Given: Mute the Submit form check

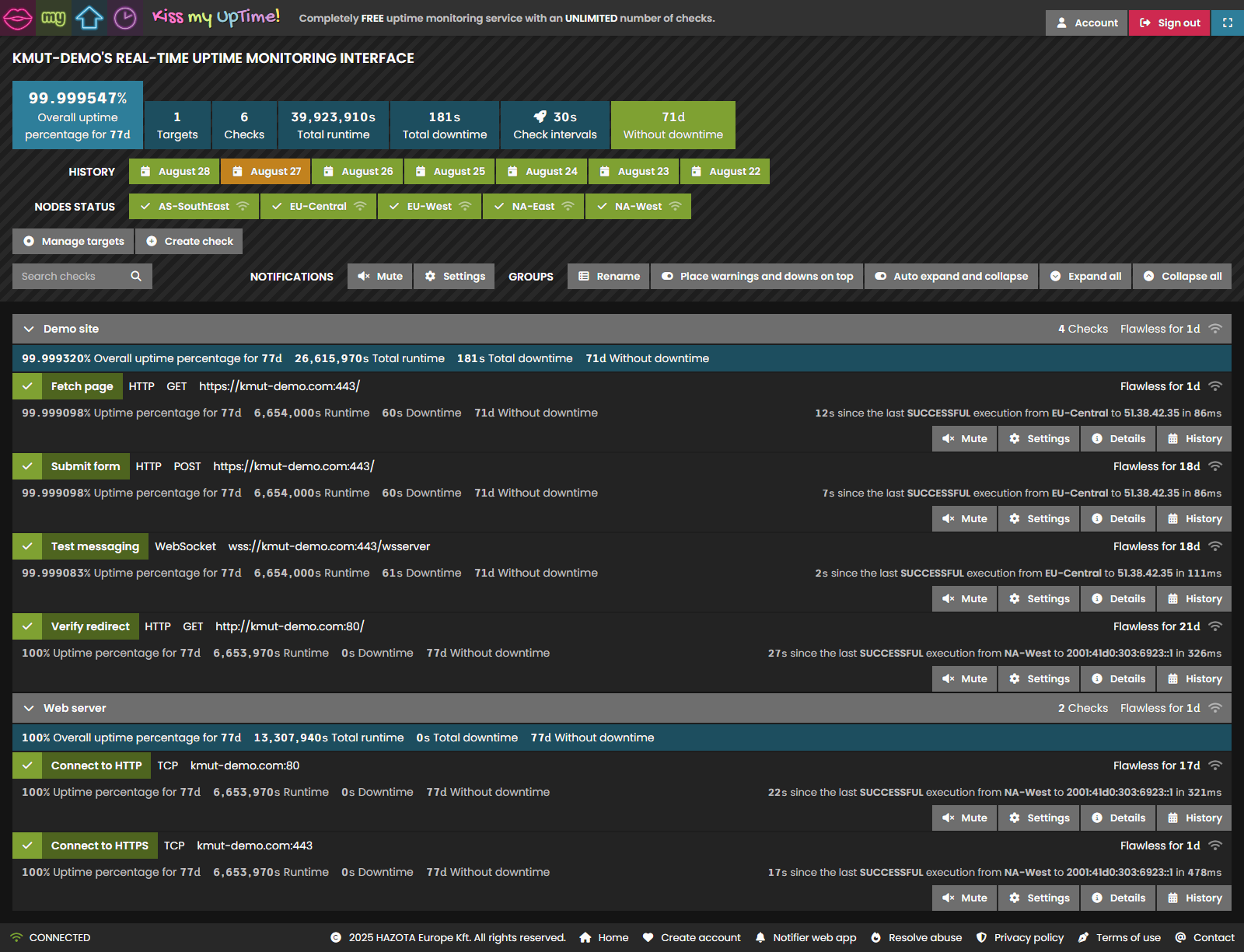Looking at the screenshot, I should [x=964, y=518].
